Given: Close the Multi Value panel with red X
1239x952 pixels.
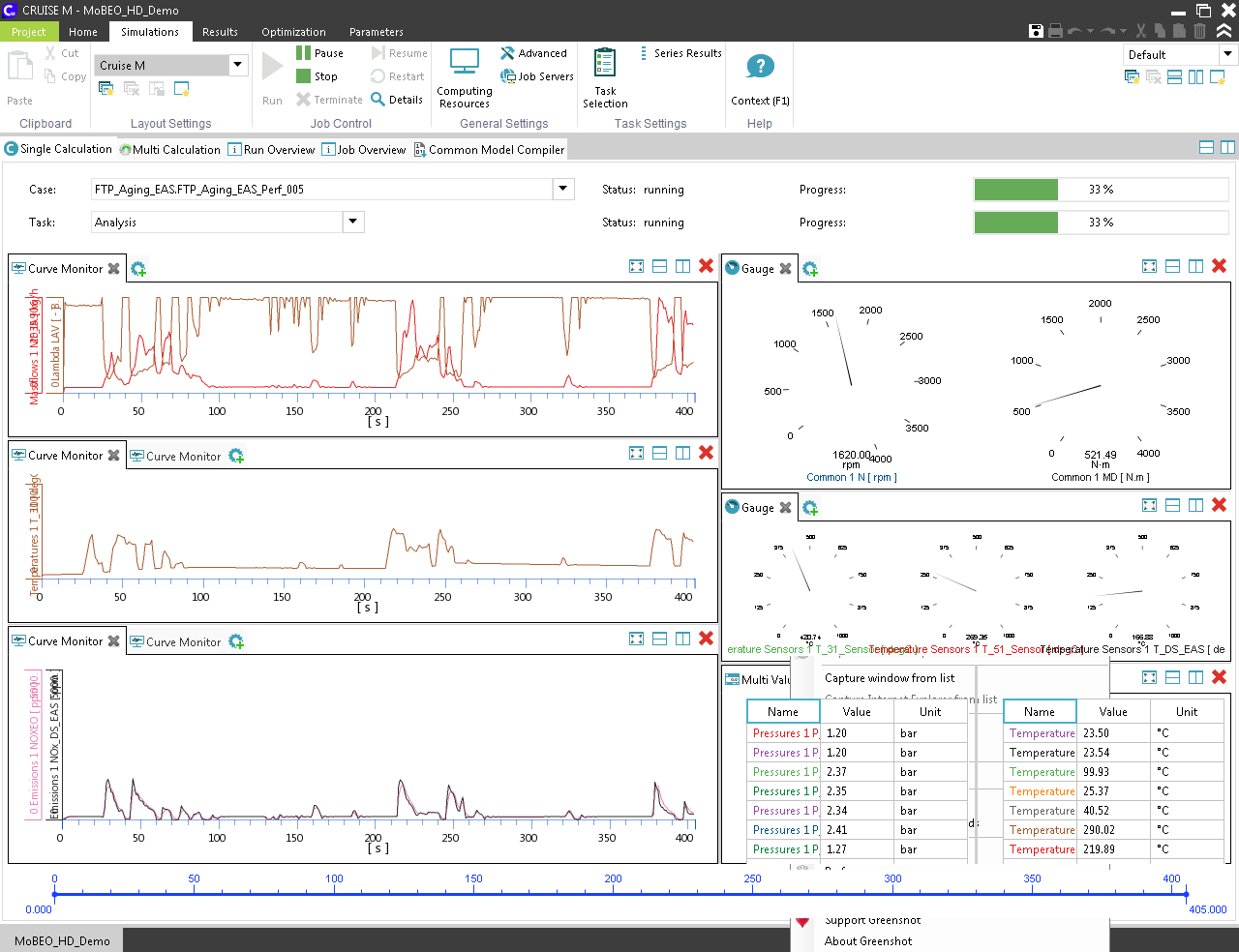Looking at the screenshot, I should pos(1219,677).
